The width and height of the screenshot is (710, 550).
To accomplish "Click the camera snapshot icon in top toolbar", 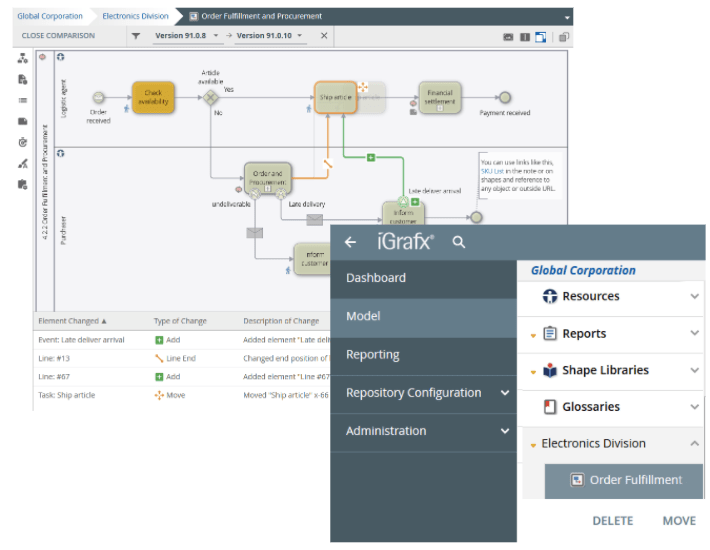I will (x=508, y=37).
